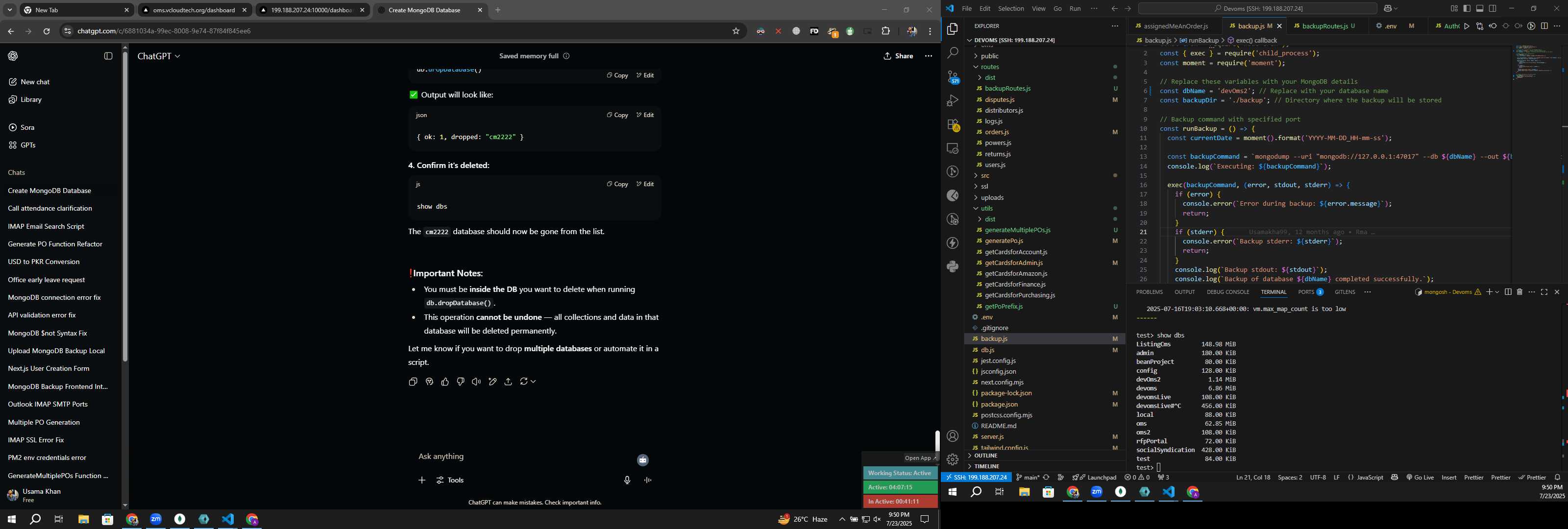Screen dimensions: 1568x529
Task: Click the Share button in ChatGPT
Action: [x=899, y=56]
